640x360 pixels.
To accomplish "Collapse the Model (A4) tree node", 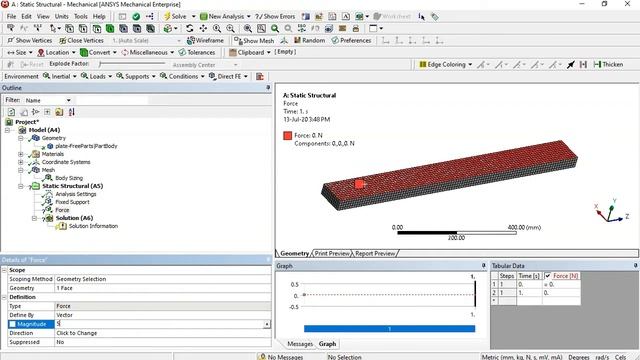I will coord(7,130).
